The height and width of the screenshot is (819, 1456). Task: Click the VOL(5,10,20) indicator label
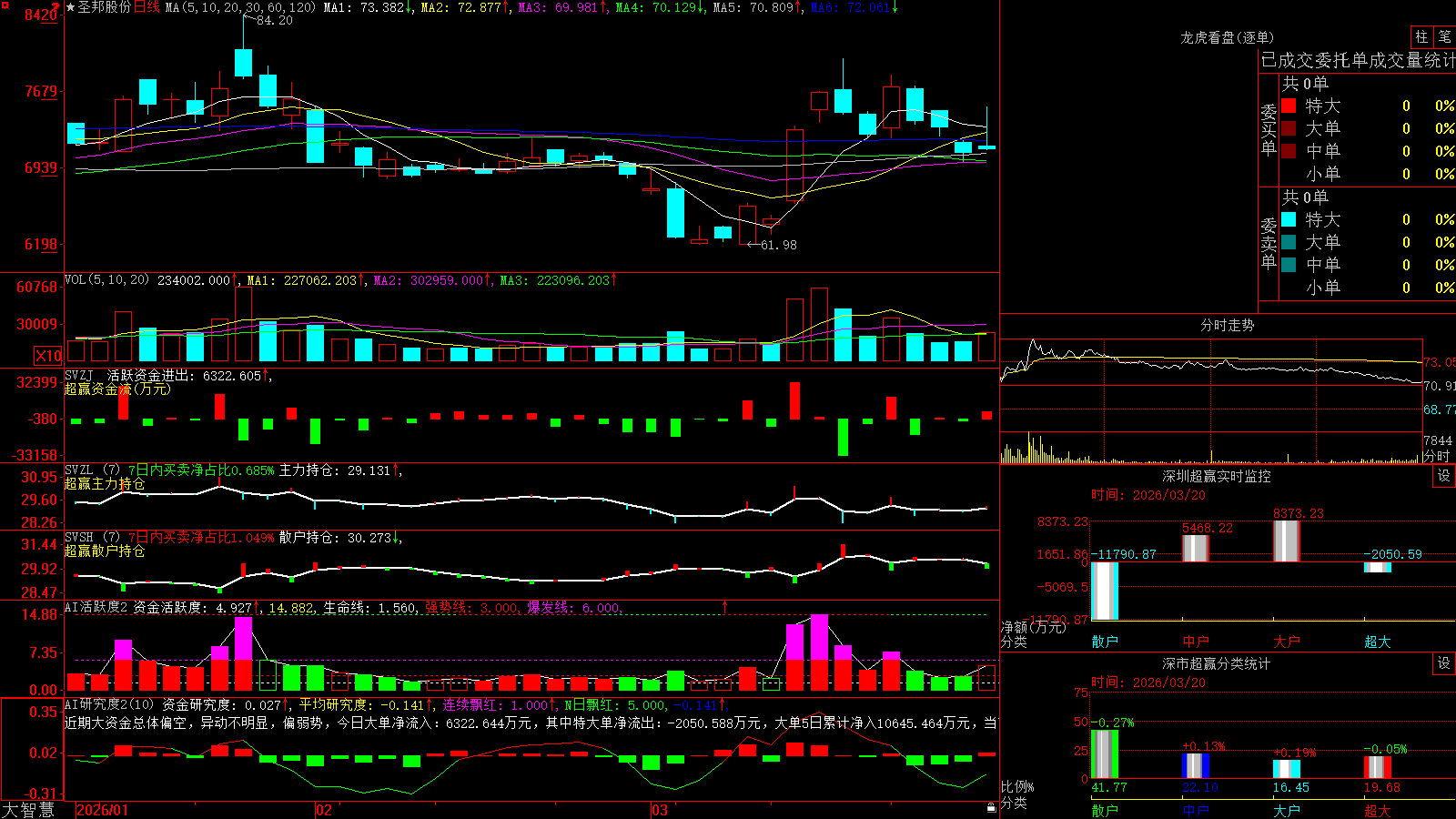pyautogui.click(x=106, y=279)
